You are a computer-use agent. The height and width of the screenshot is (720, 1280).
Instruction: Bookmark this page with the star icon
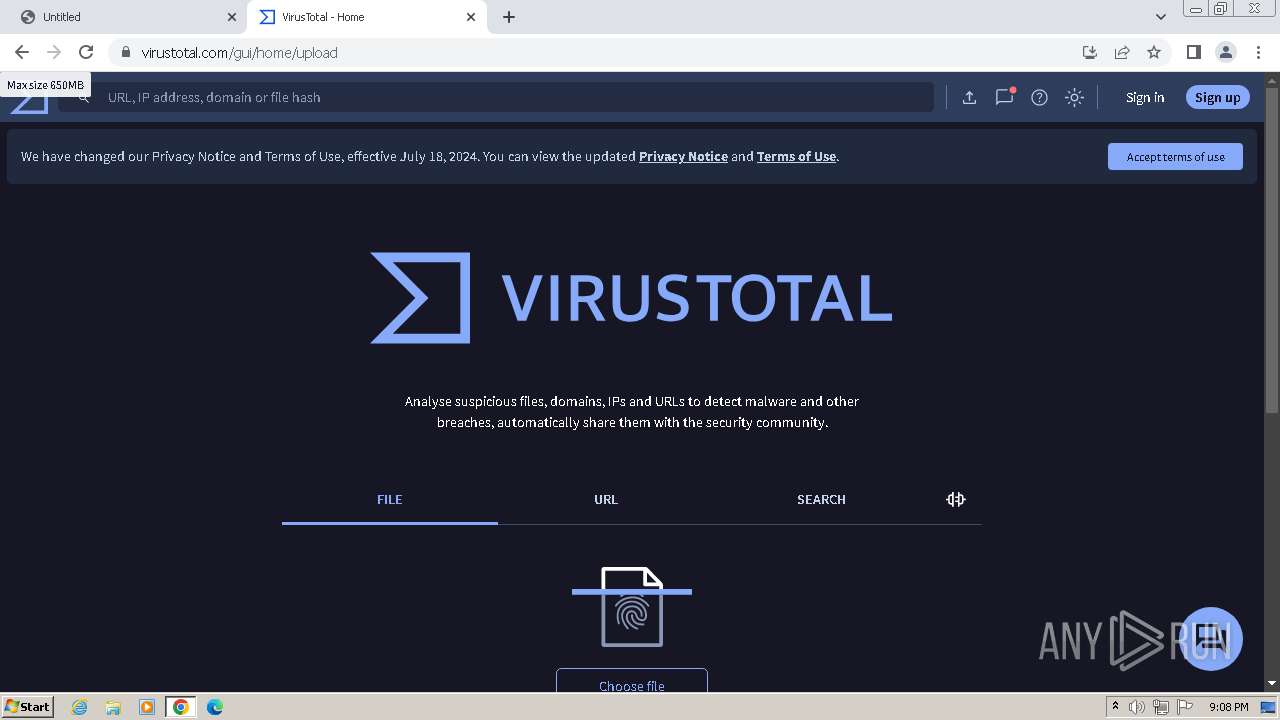[1154, 52]
